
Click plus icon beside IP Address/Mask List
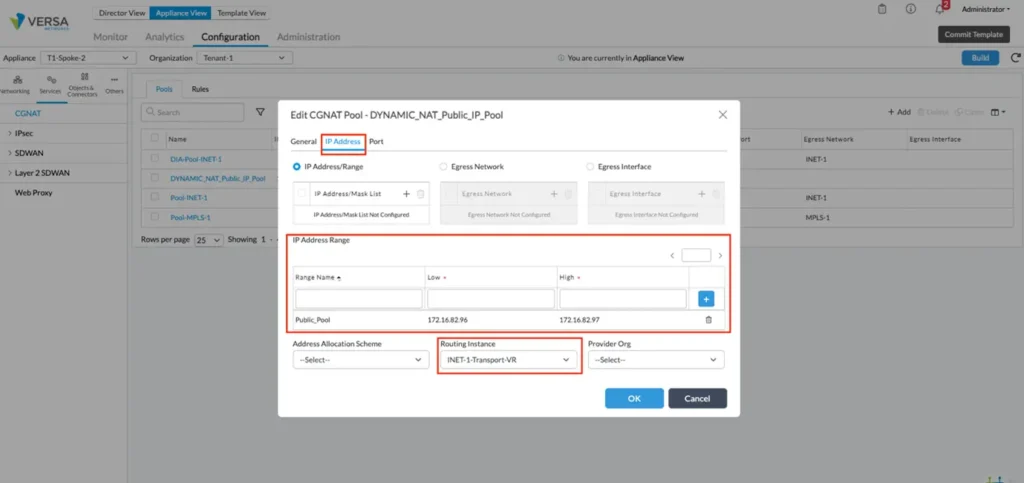point(406,194)
